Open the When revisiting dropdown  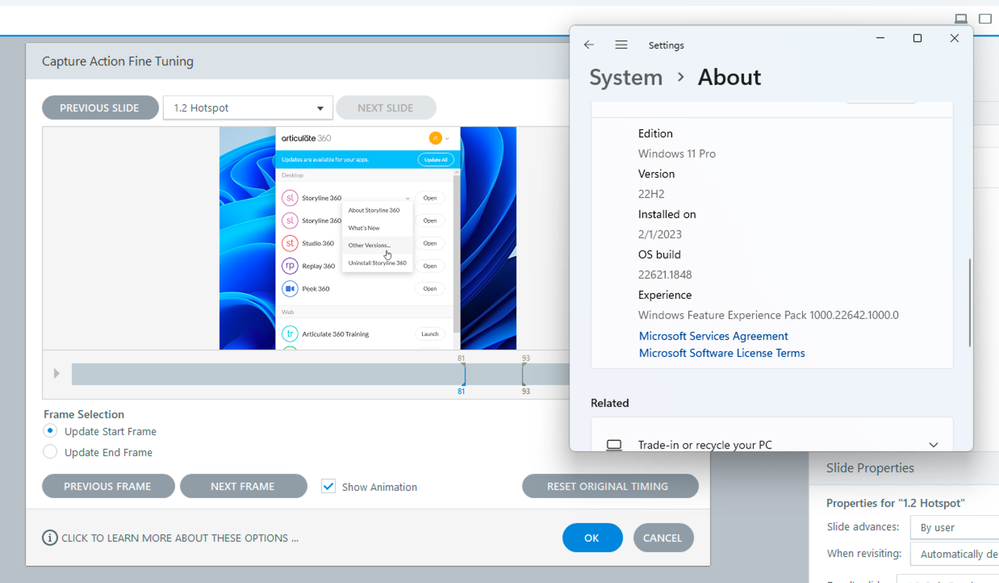pyautogui.click(x=955, y=554)
